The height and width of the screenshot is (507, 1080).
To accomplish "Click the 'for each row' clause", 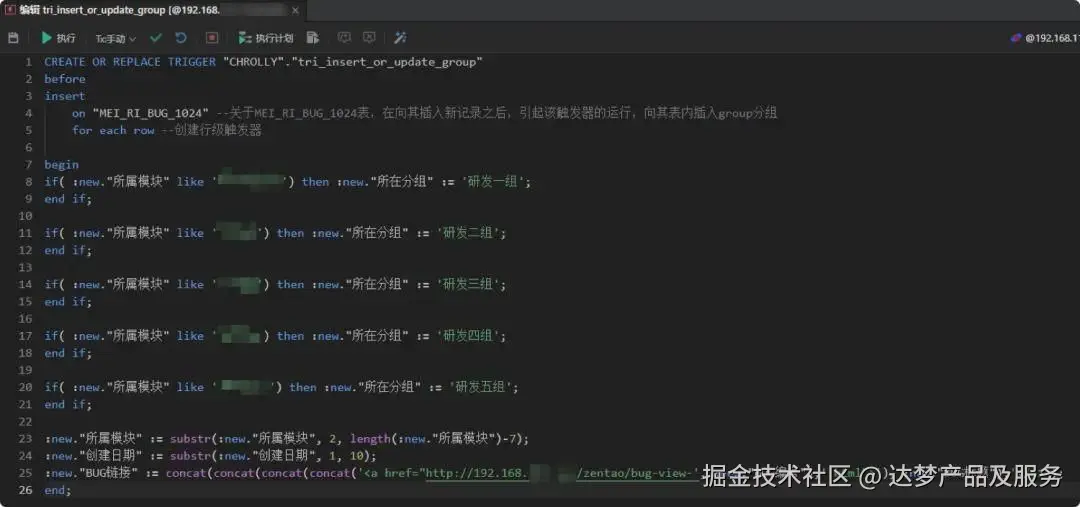I will click(x=113, y=130).
